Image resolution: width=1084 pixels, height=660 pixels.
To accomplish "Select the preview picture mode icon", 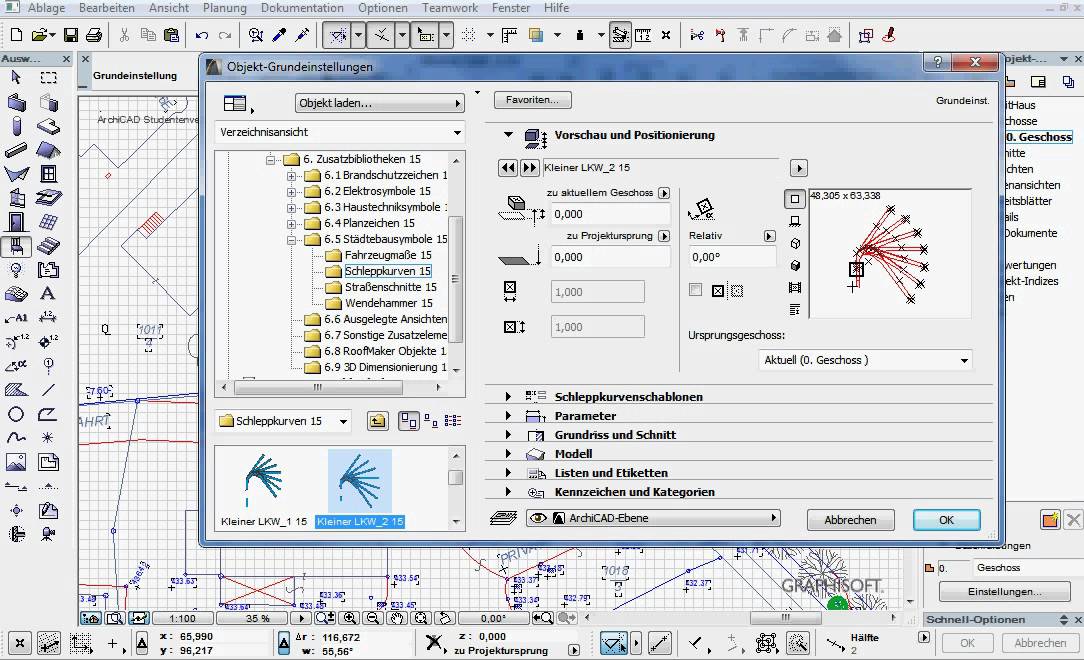I will pos(795,287).
